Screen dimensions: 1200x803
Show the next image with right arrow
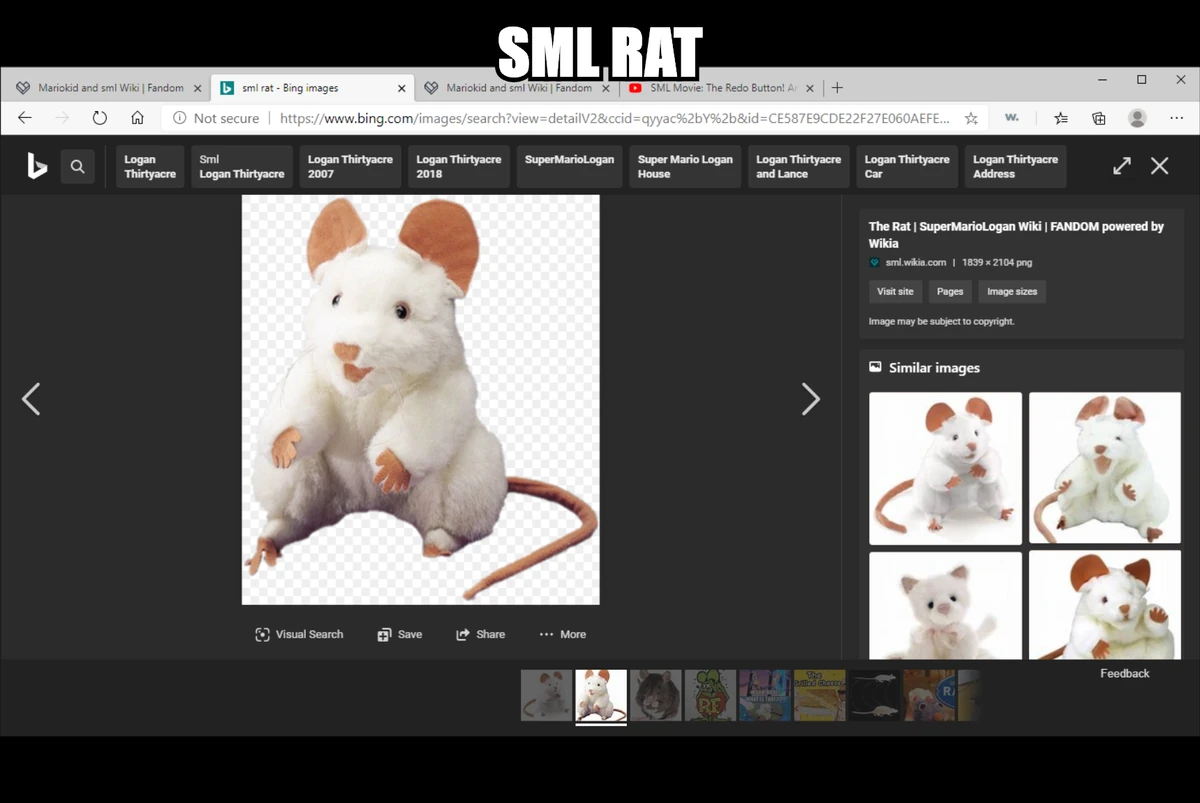coord(811,399)
